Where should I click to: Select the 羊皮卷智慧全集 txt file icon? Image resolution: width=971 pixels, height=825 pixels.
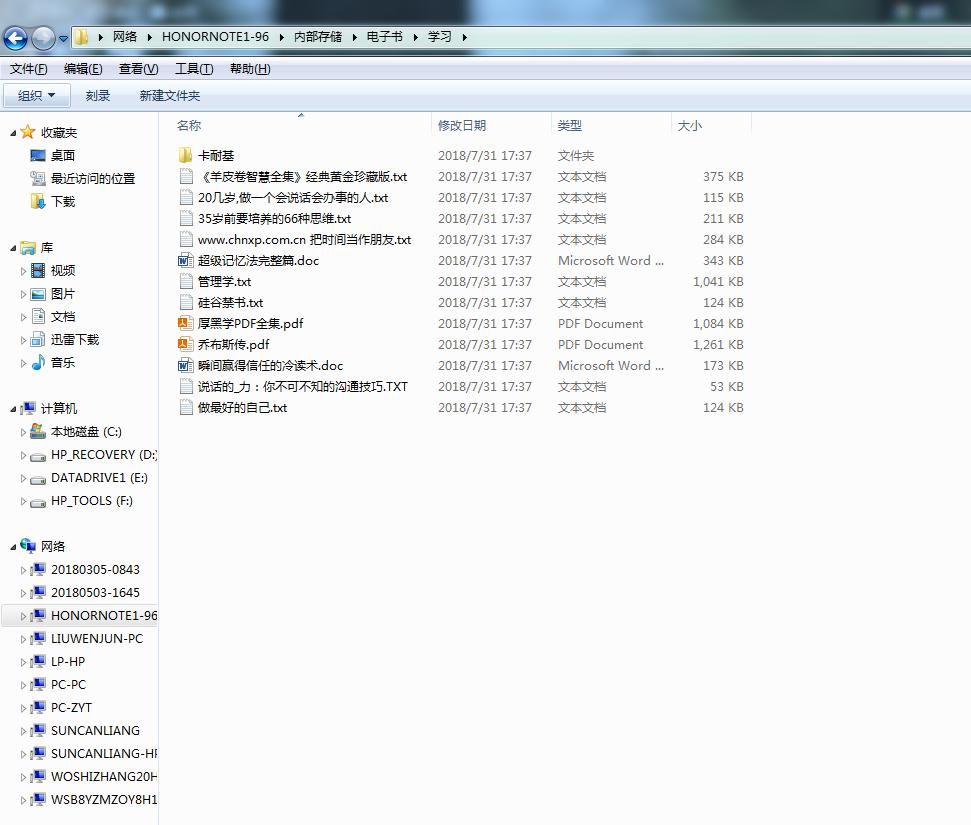point(186,177)
